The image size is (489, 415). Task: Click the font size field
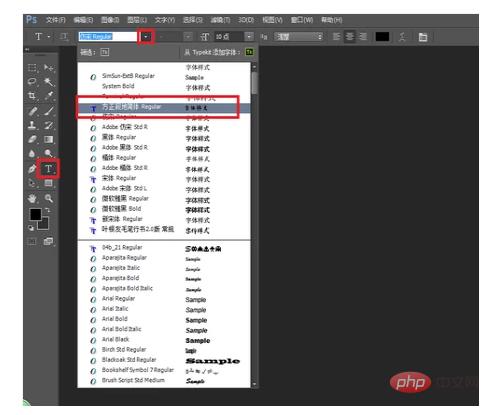(229, 37)
